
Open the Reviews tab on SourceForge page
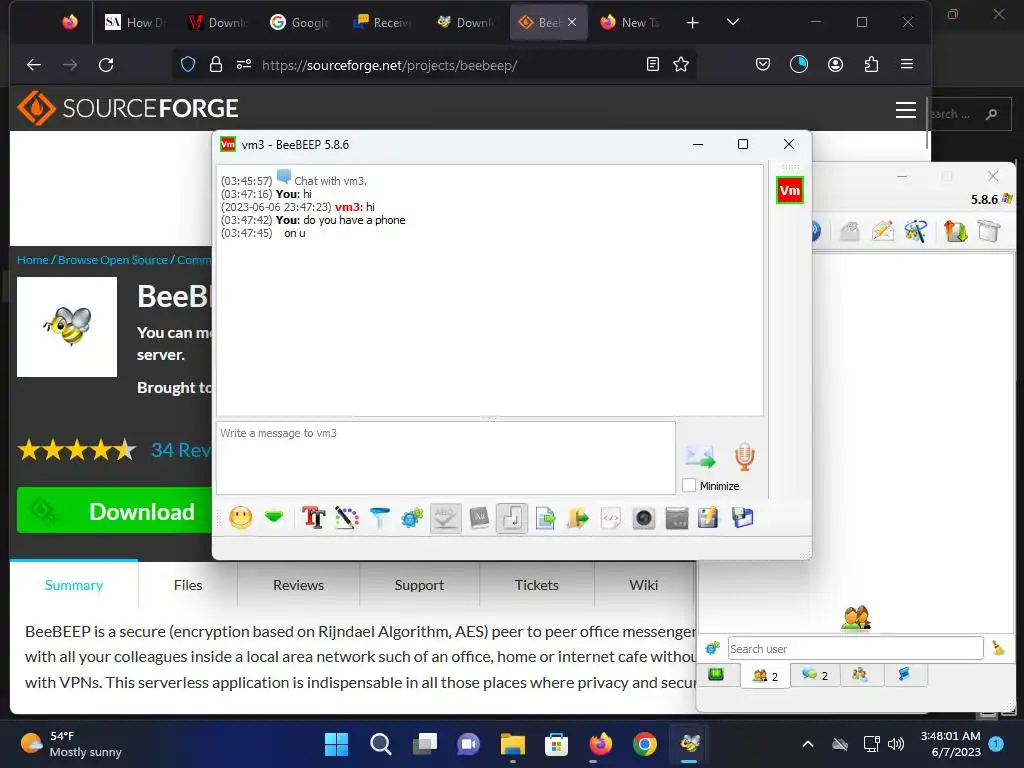click(298, 584)
